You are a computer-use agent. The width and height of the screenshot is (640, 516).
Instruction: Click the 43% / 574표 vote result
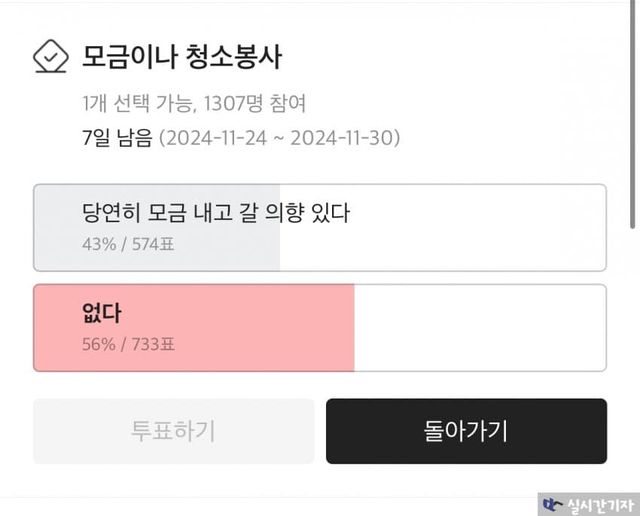[125, 242]
